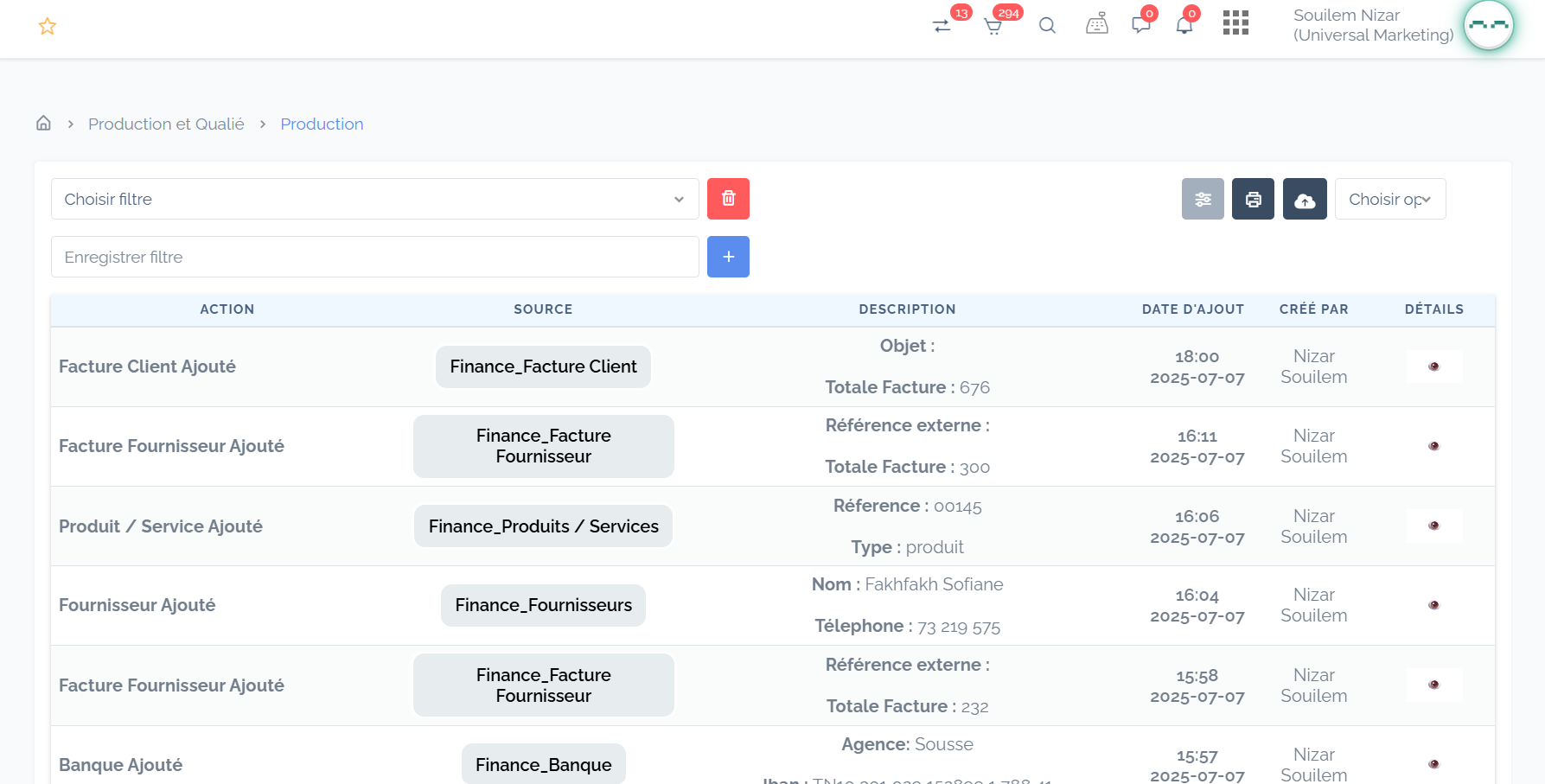Open the notifications bell

pos(1184,25)
